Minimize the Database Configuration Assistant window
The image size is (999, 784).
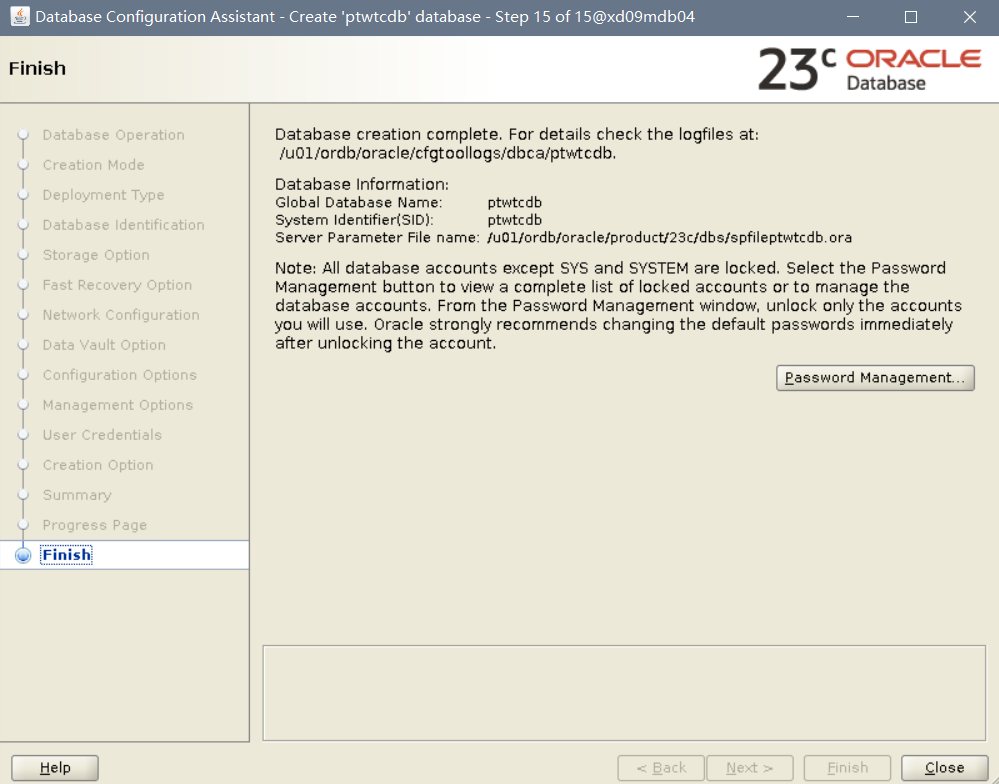[x=853, y=17]
